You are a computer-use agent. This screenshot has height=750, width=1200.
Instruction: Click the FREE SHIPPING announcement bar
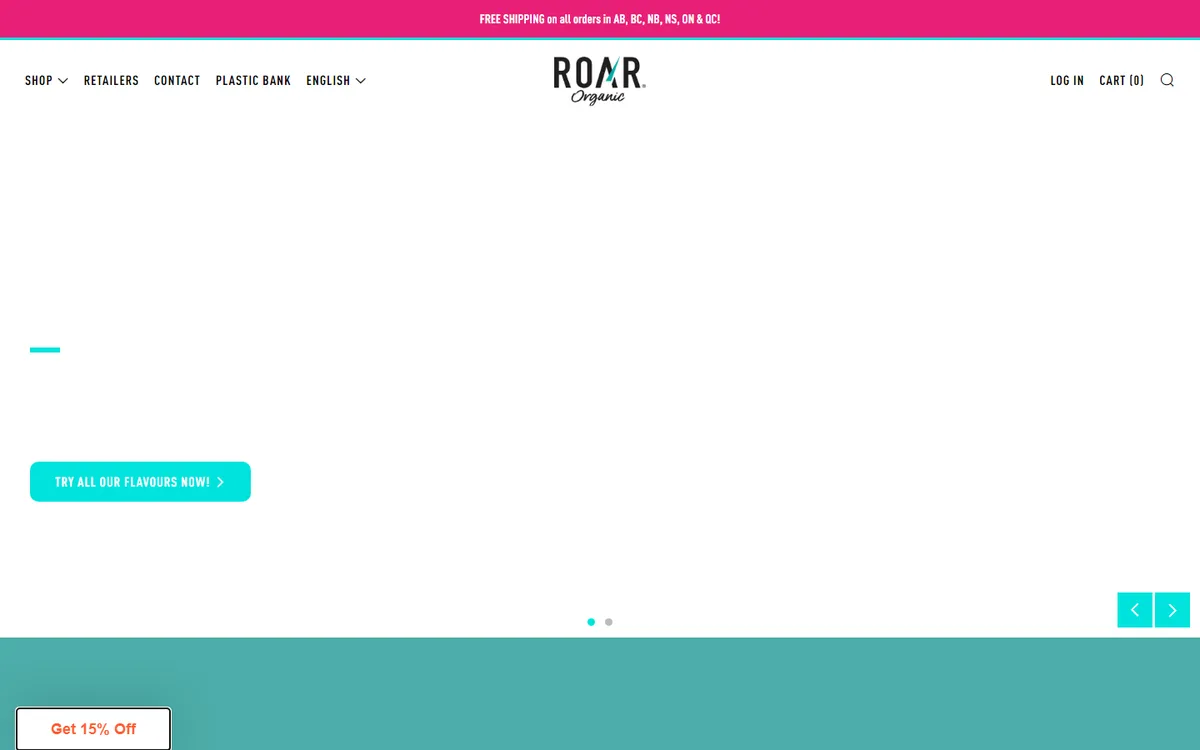[599, 19]
